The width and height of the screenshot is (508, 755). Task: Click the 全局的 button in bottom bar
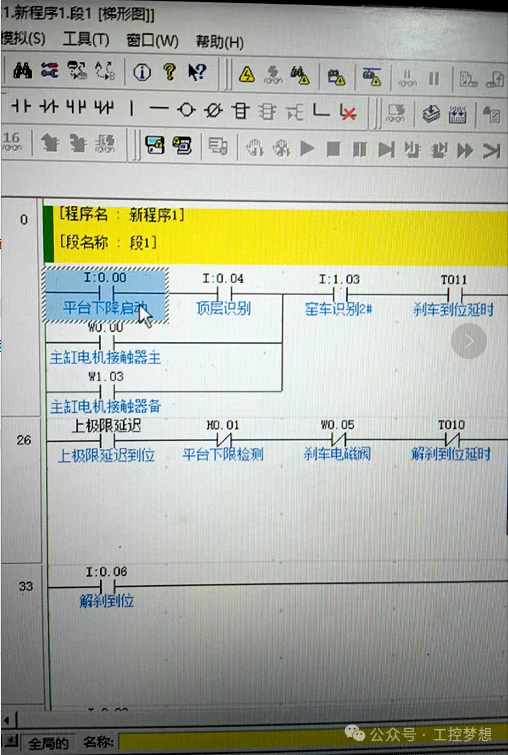48,743
